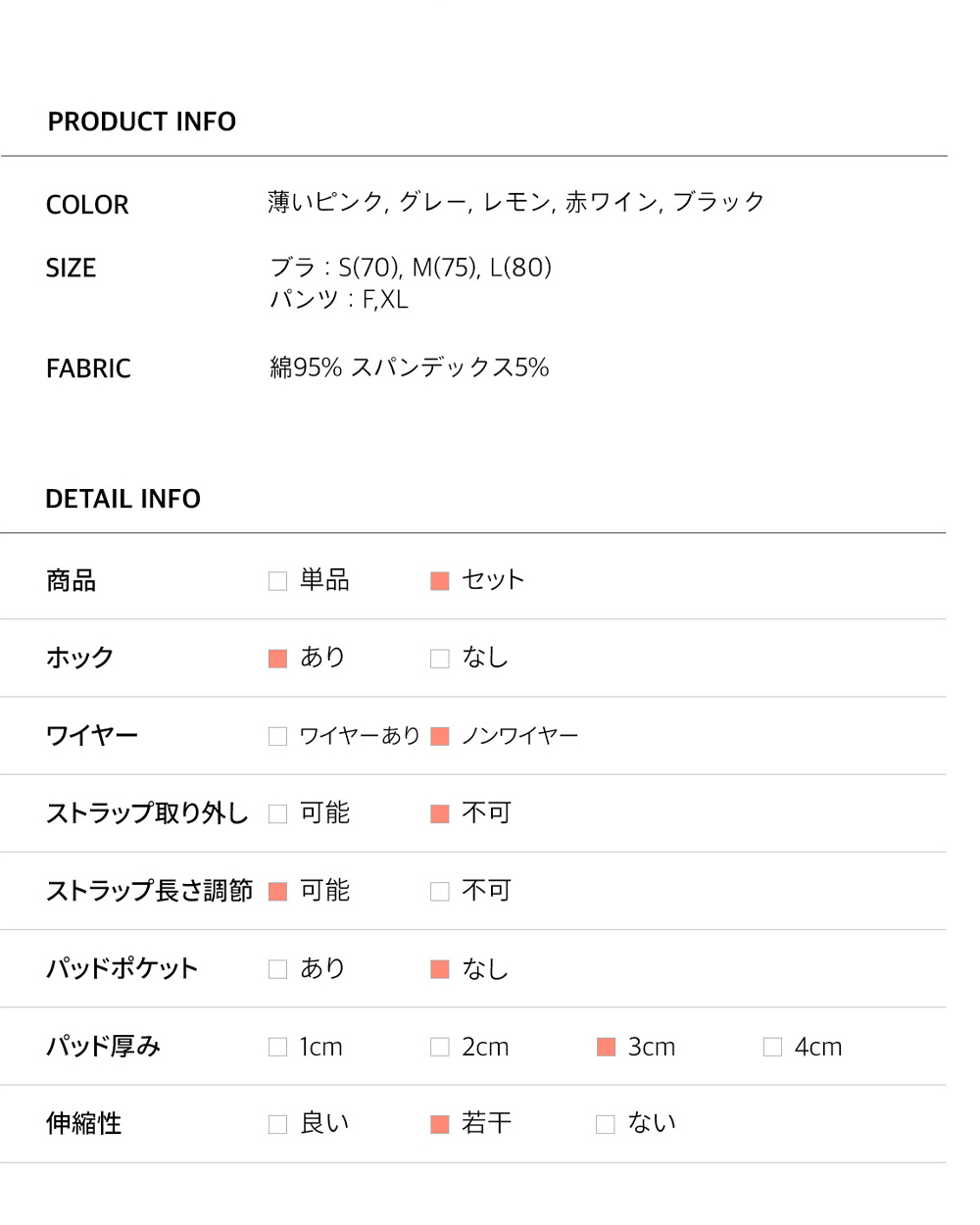This screenshot has width=980, height=1225.
Task: Check the 1cm pad thickness box
Action: (x=277, y=1047)
